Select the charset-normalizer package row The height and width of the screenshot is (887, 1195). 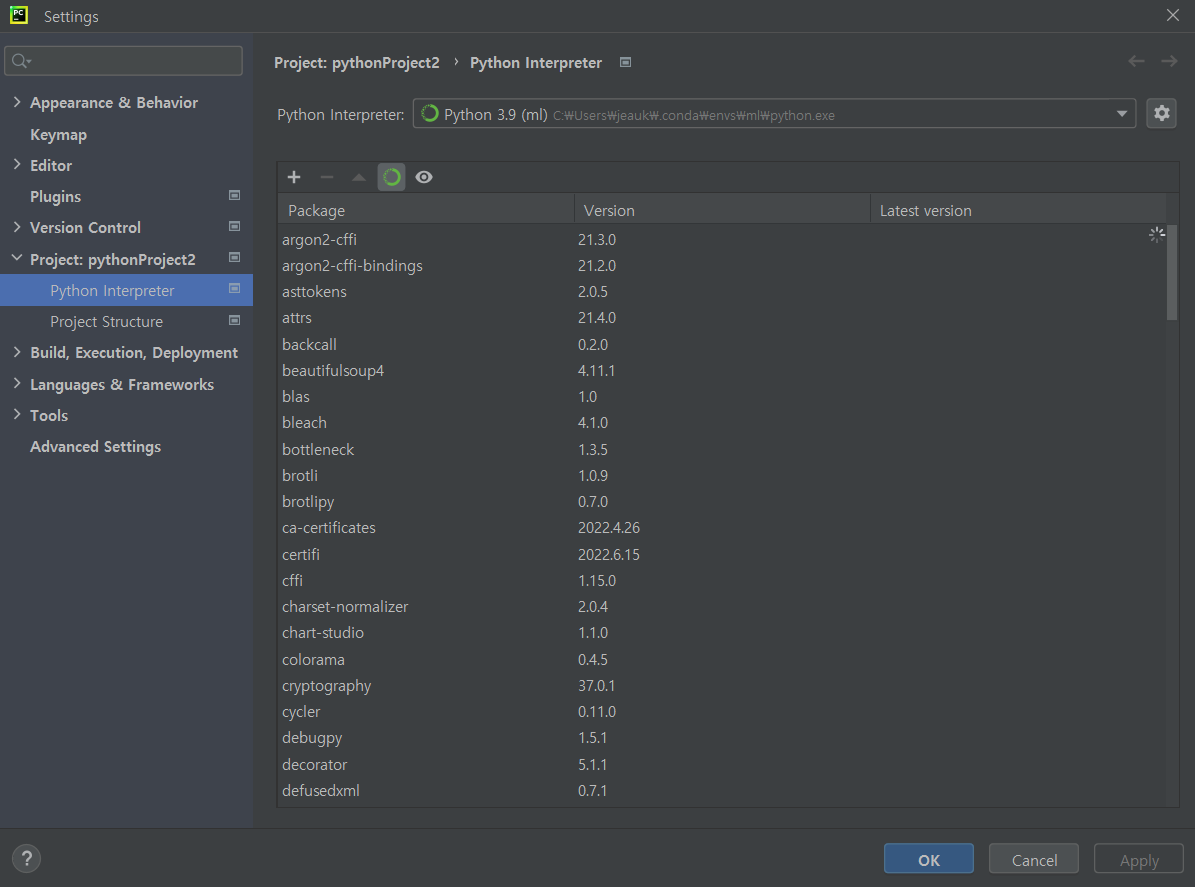(722, 607)
